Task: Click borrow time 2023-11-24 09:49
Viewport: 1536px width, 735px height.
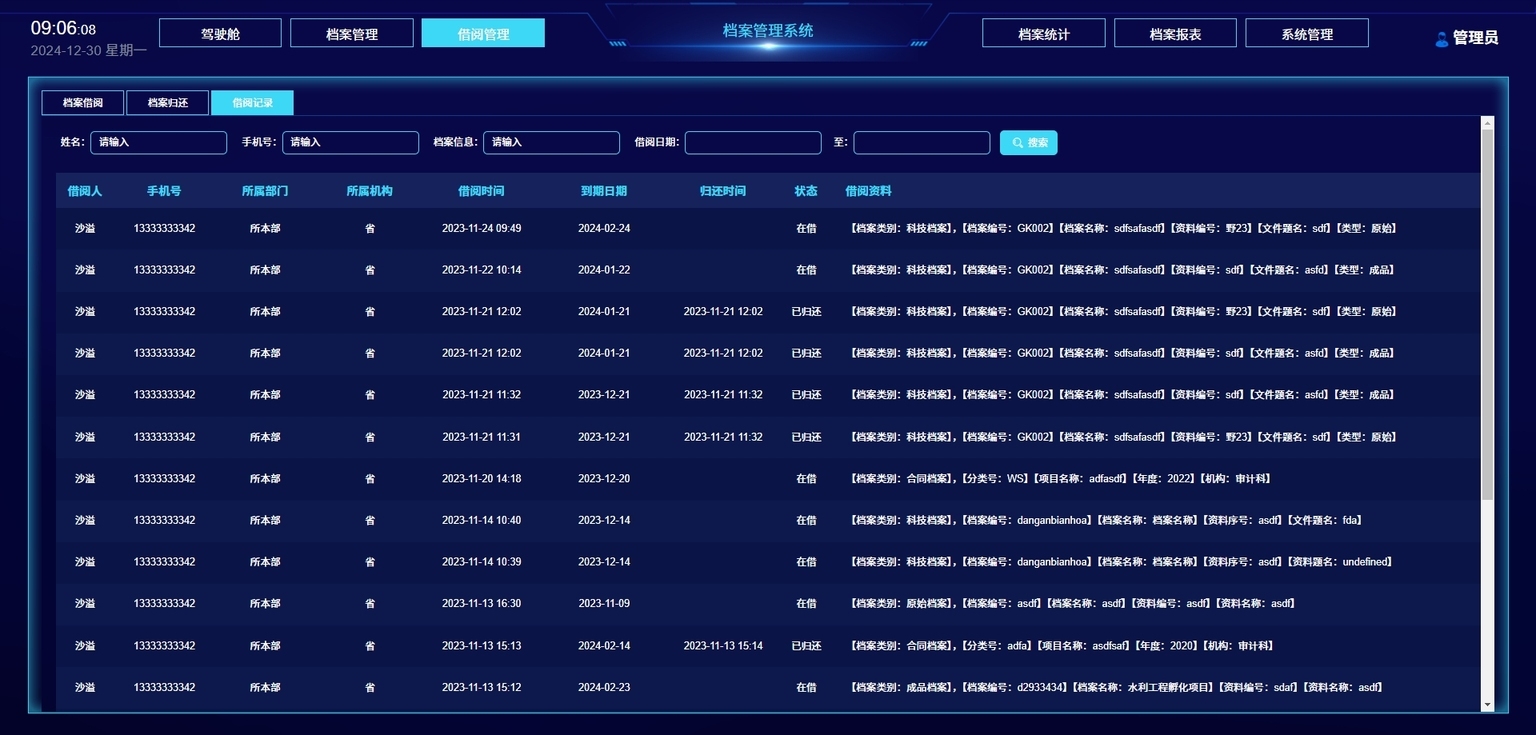Action: point(481,228)
